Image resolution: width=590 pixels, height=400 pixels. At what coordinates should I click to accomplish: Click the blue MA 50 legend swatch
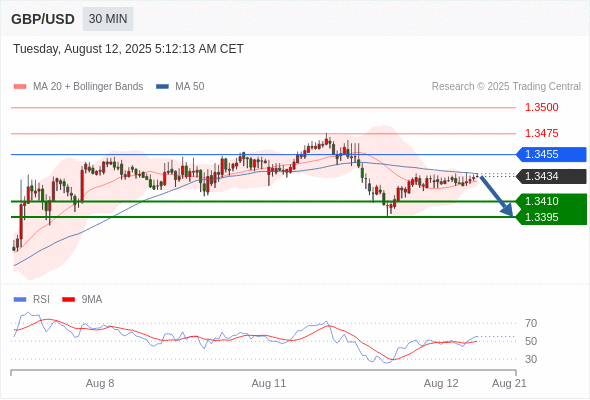[x=162, y=87]
